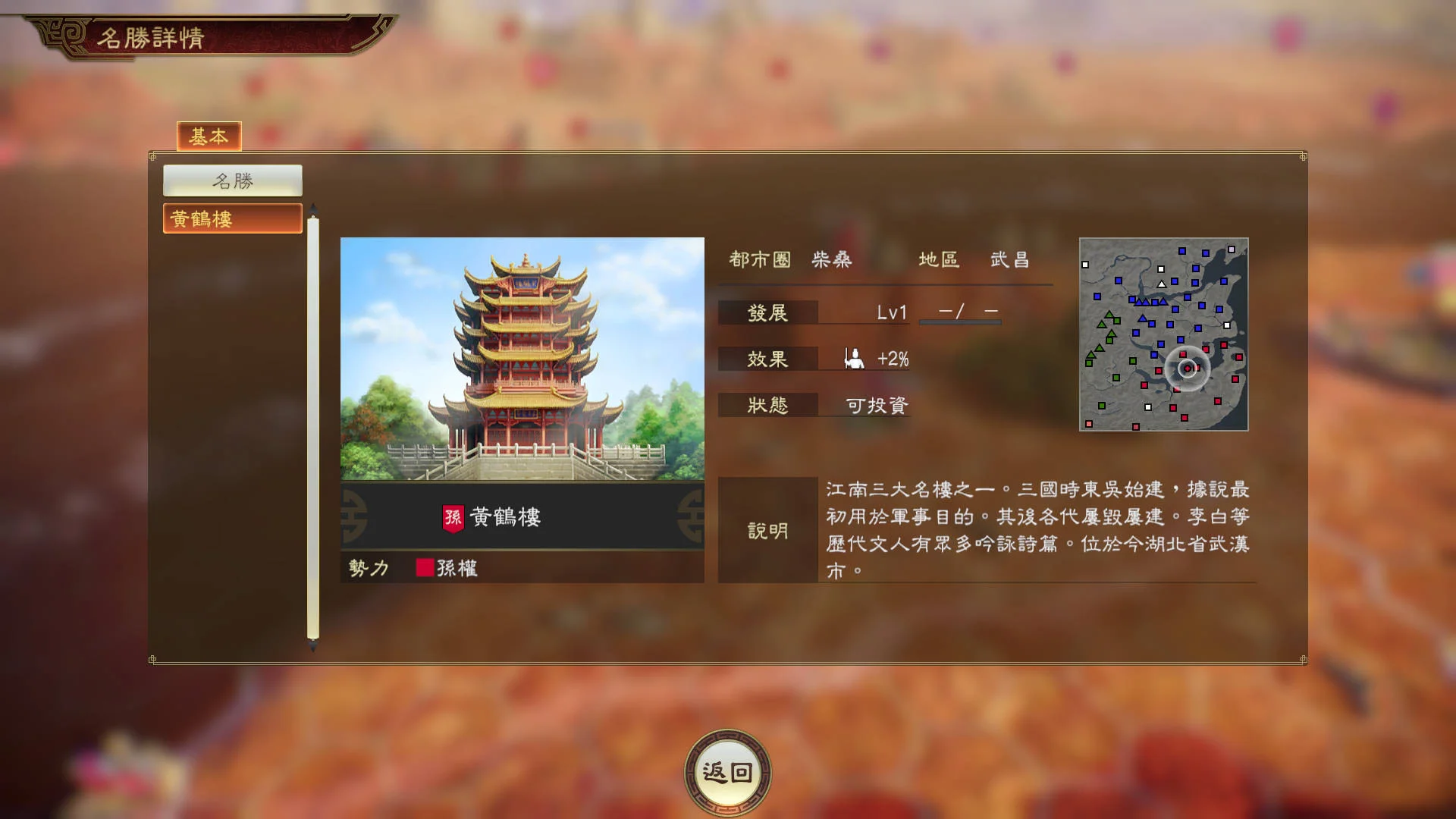Click the list scrollbar up arrow

(313, 209)
